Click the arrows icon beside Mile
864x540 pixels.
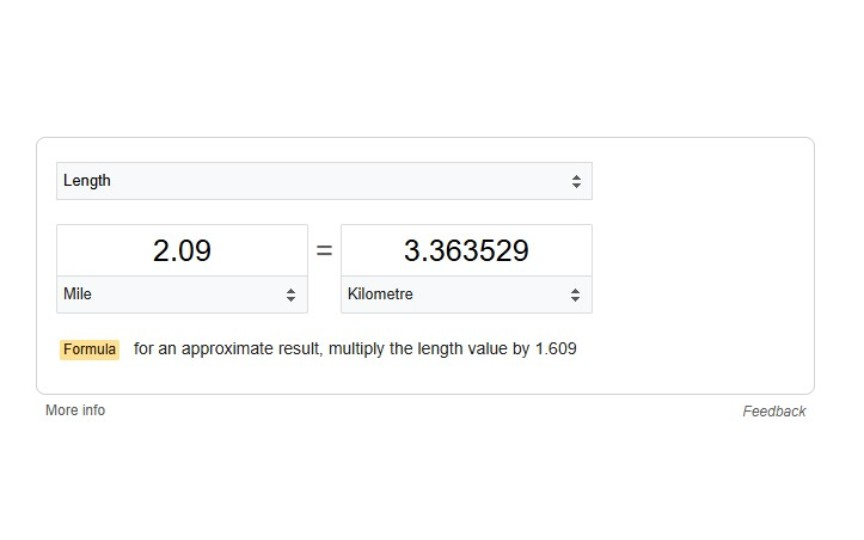point(291,295)
